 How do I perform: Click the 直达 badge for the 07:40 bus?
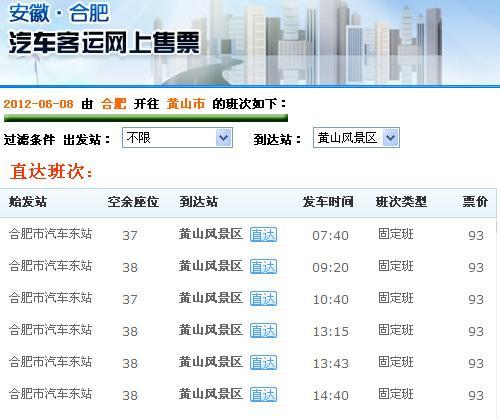point(263,235)
